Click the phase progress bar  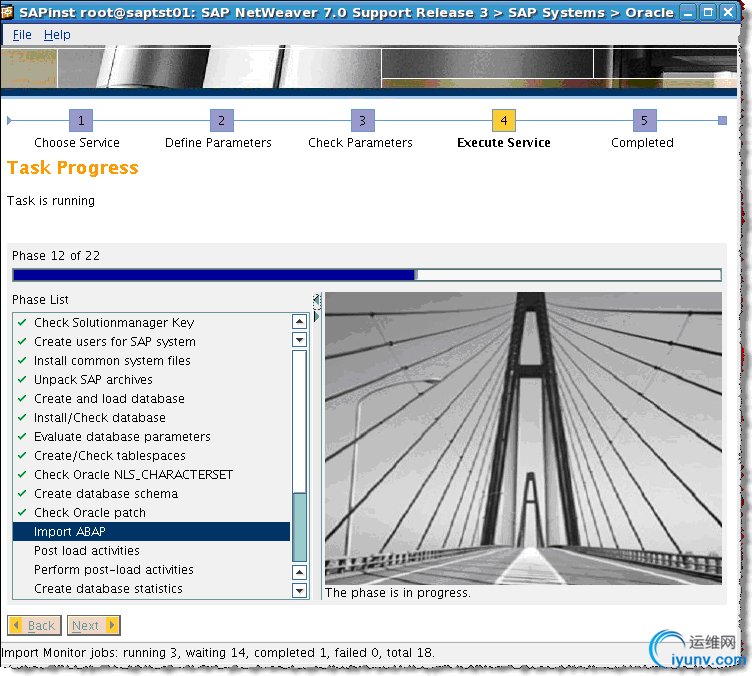[x=367, y=275]
